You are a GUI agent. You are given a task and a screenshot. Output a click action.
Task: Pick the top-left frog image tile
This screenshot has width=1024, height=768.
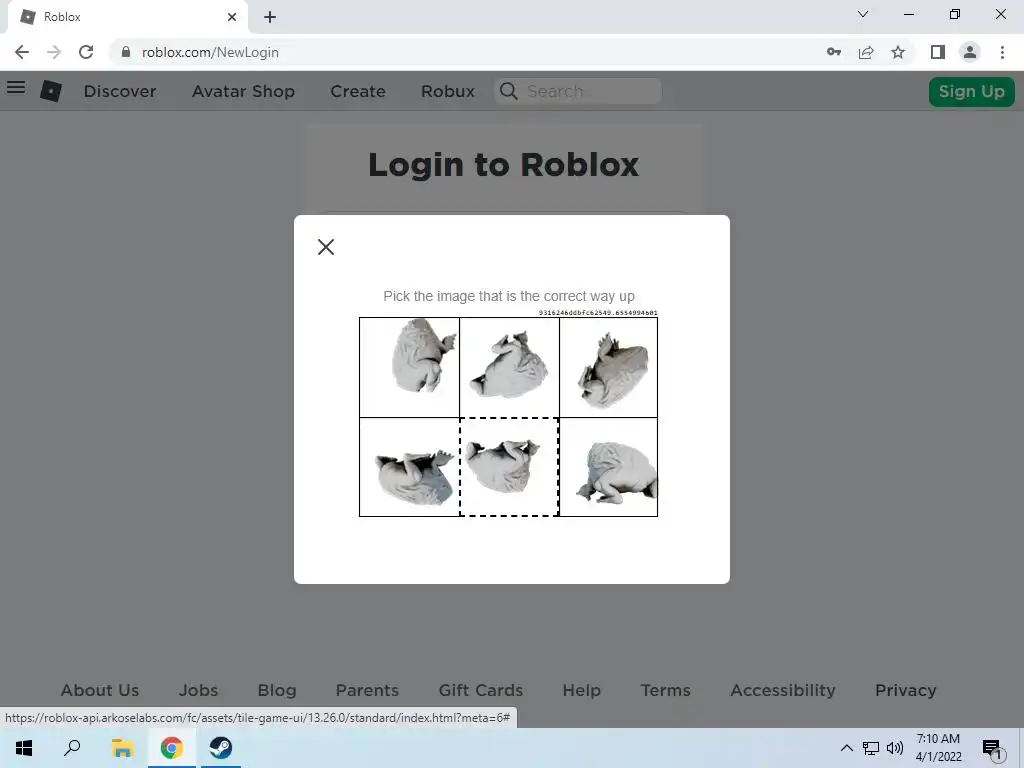pyautogui.click(x=409, y=367)
